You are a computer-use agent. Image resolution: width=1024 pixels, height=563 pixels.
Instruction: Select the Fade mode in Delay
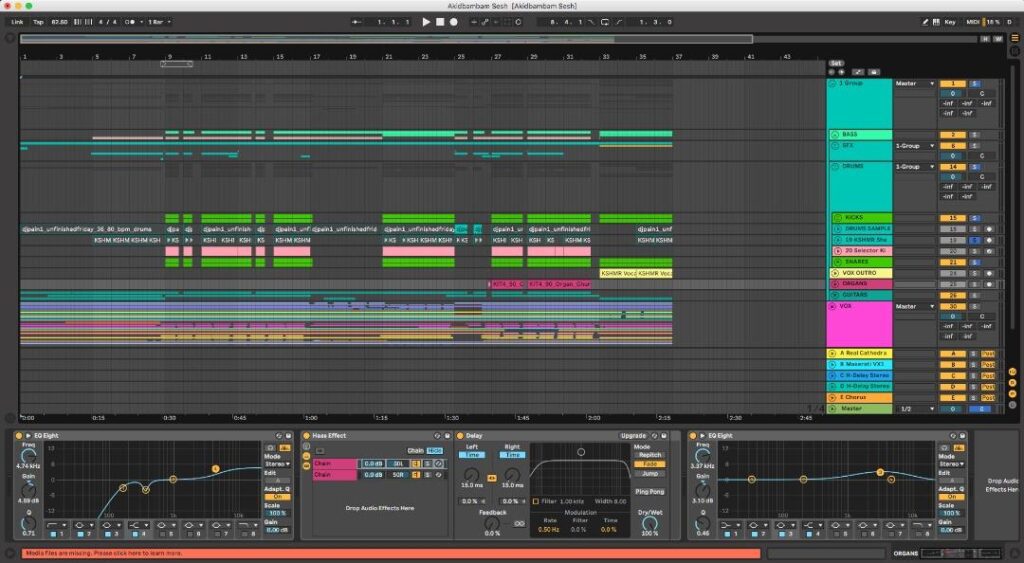pyautogui.click(x=649, y=464)
